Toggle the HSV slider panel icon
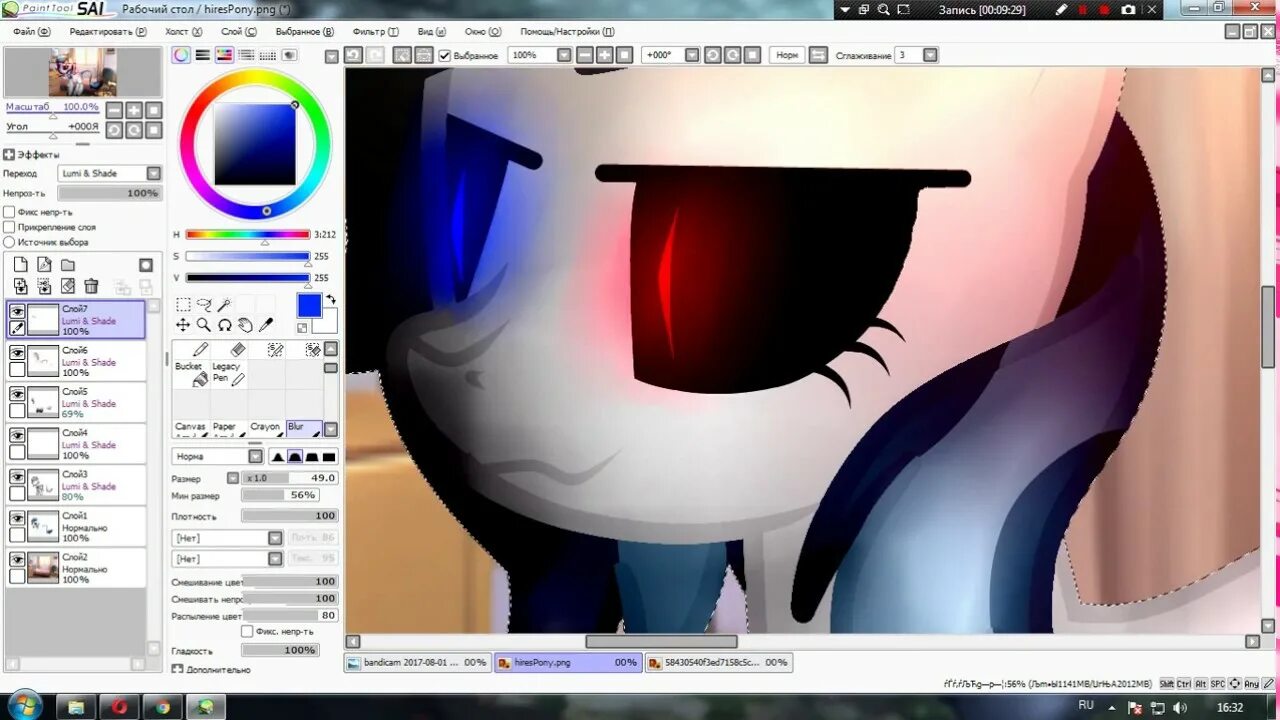The width and height of the screenshot is (1280, 720). coord(225,55)
